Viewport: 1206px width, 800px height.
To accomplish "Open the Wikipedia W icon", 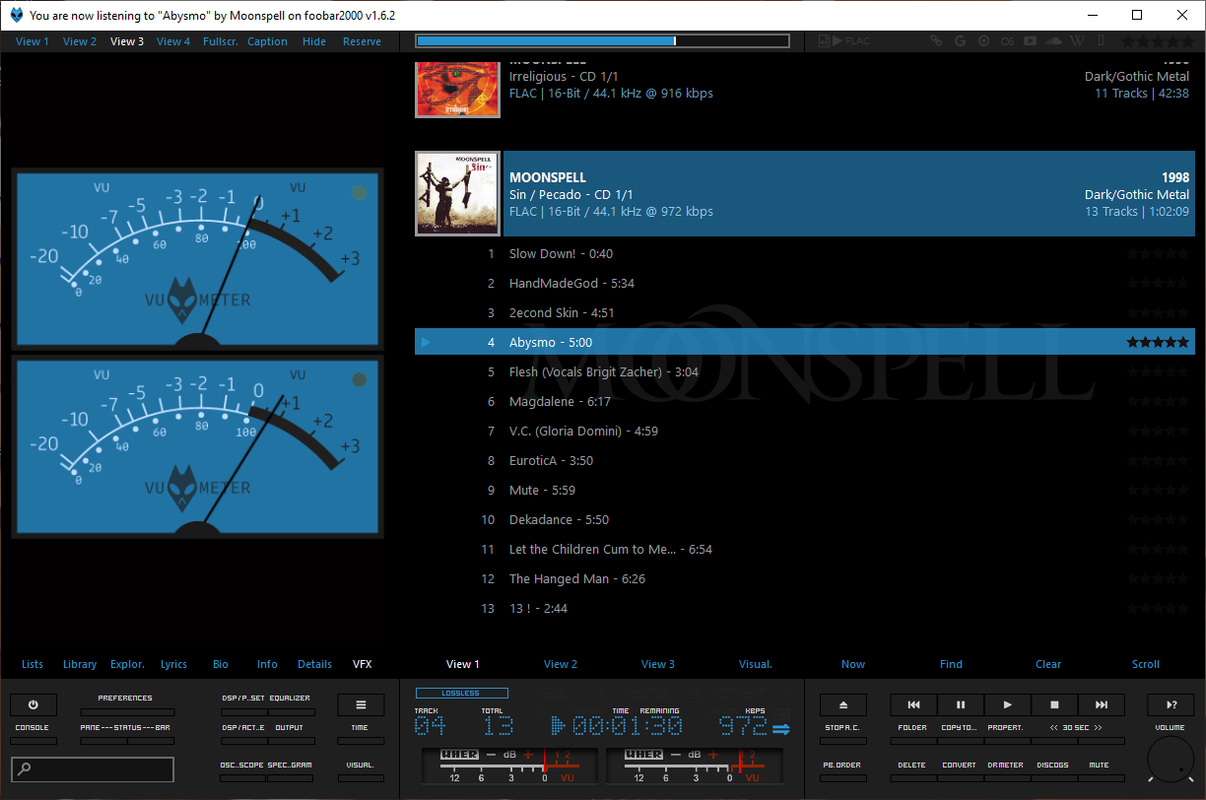I will click(x=1077, y=41).
